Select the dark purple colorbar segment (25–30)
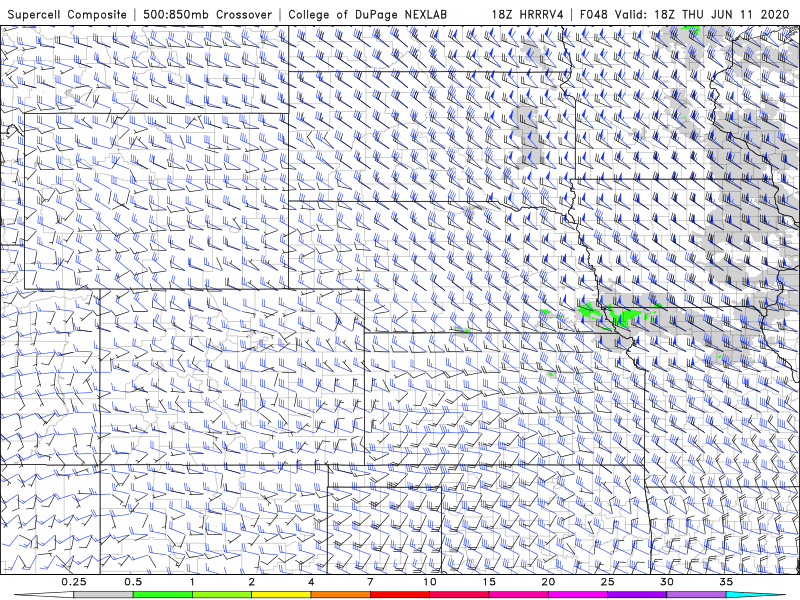The image size is (800, 600). (637, 595)
